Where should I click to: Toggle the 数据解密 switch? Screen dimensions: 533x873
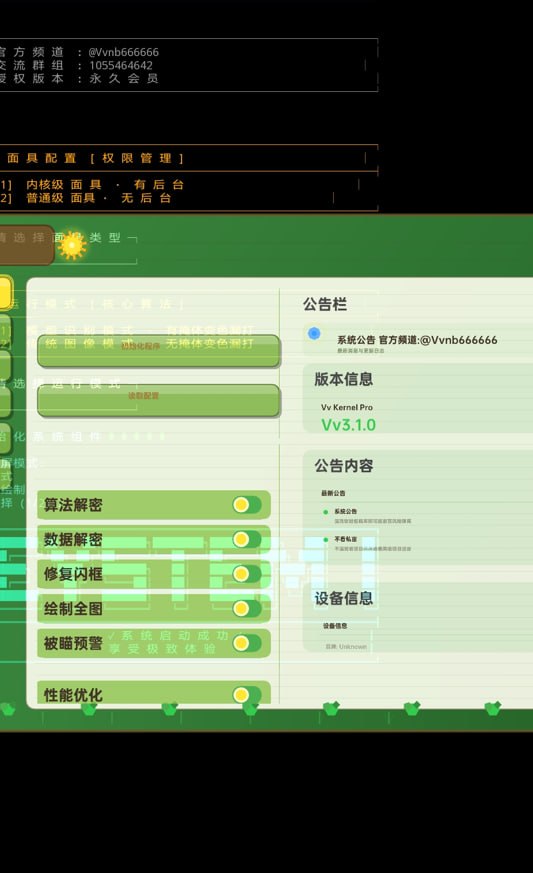point(247,540)
